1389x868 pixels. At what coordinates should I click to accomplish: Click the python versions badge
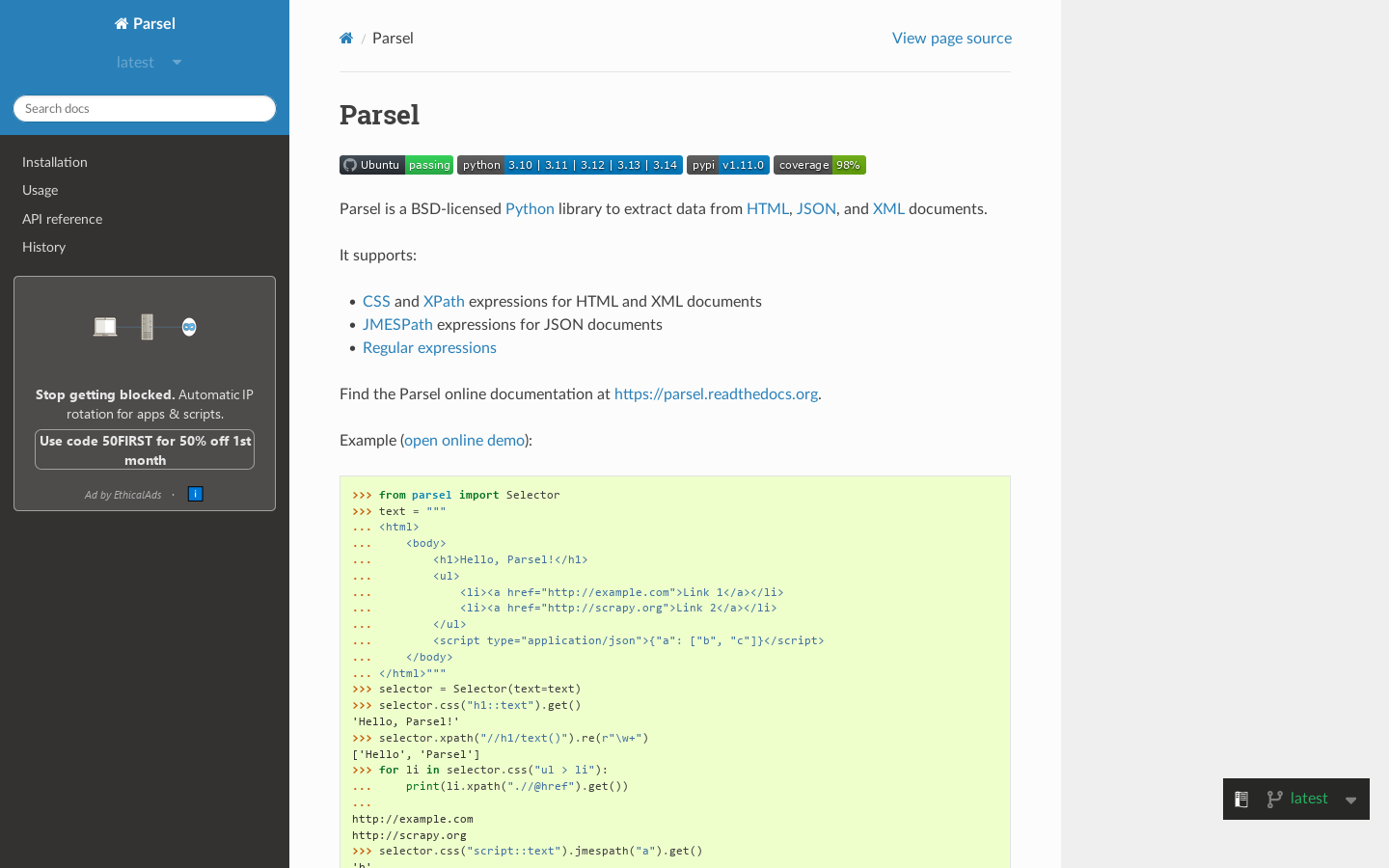point(570,165)
